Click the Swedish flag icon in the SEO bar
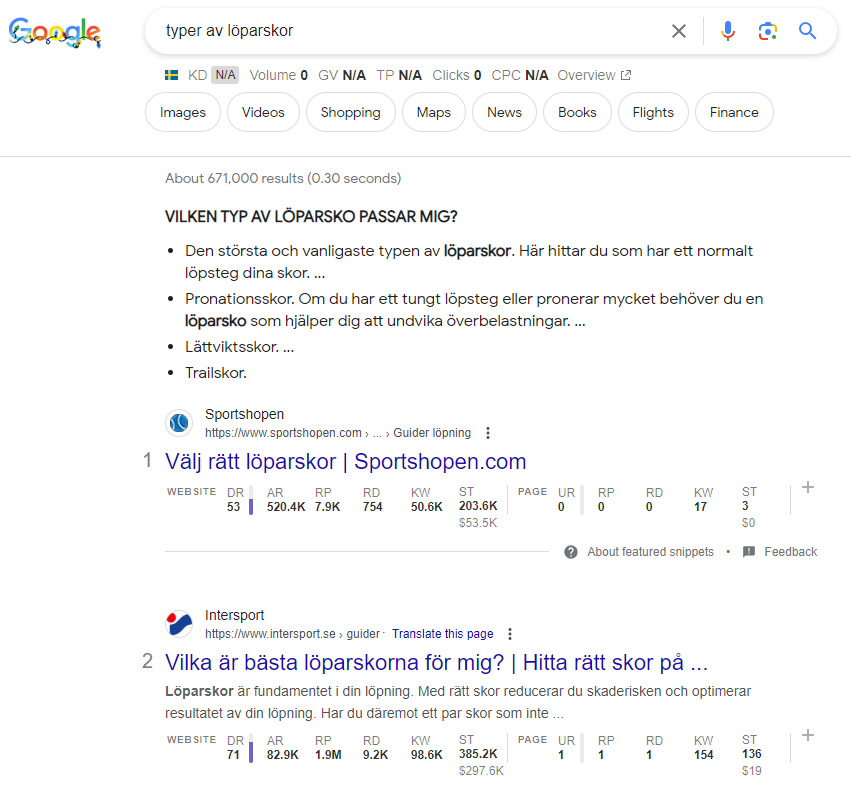 (170, 74)
